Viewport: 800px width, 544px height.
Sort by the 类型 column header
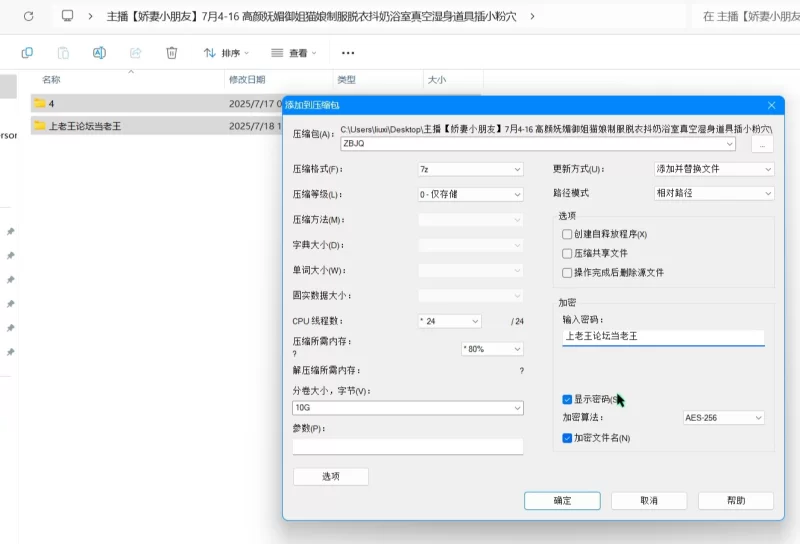(346, 80)
